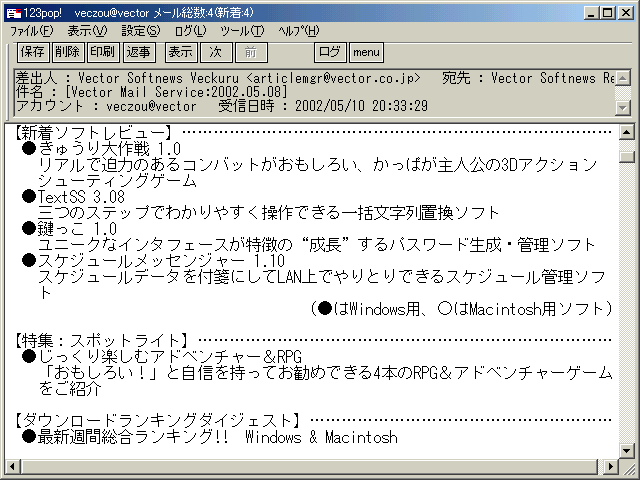Click the menu toolbar button
640x480 pixels.
(366, 52)
